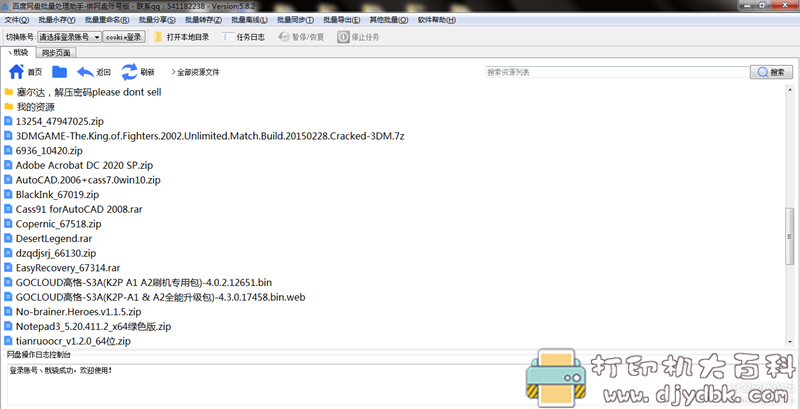Open the 其他批量(Q) menu
The image size is (800, 409).
click(389, 20)
